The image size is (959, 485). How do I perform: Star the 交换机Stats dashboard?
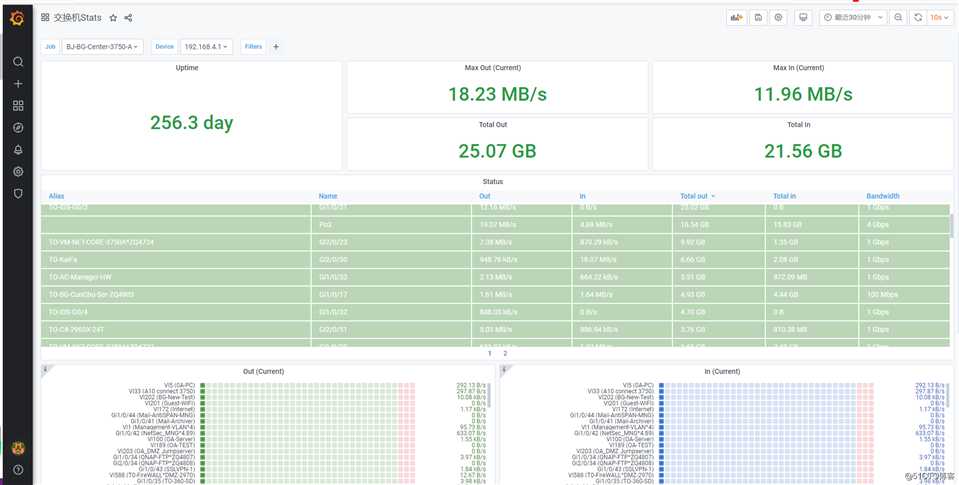tap(113, 18)
